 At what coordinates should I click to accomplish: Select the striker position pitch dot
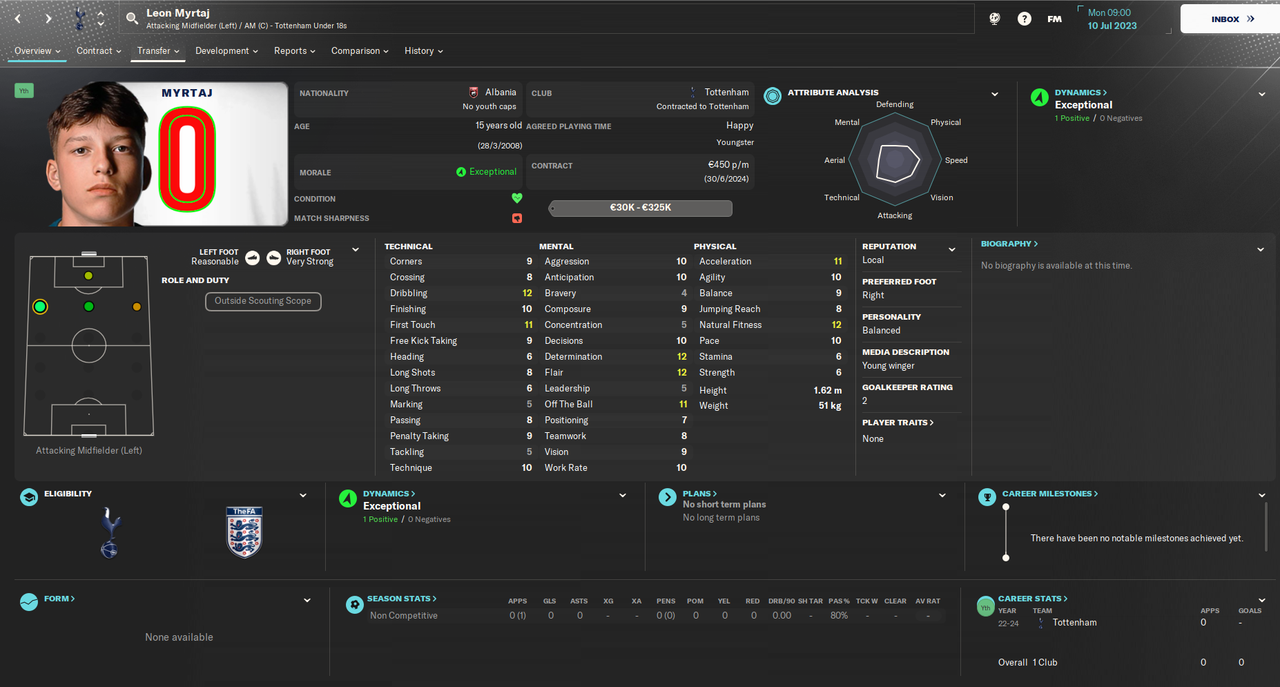click(89, 275)
